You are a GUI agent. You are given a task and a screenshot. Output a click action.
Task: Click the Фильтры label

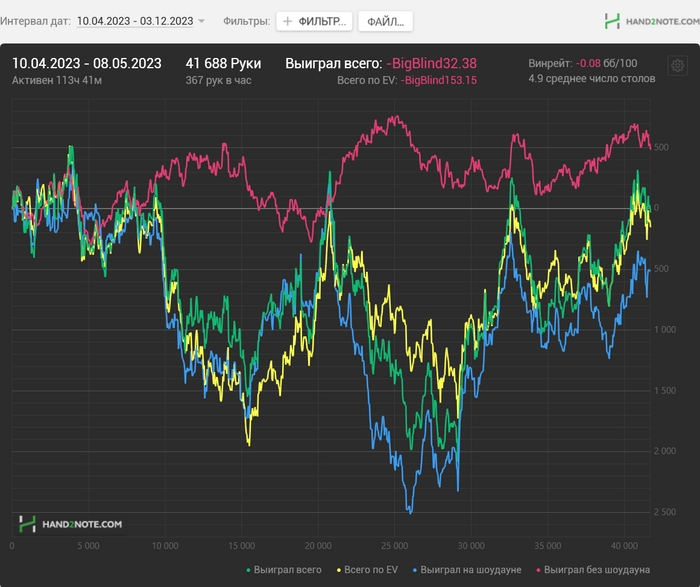tap(246, 21)
